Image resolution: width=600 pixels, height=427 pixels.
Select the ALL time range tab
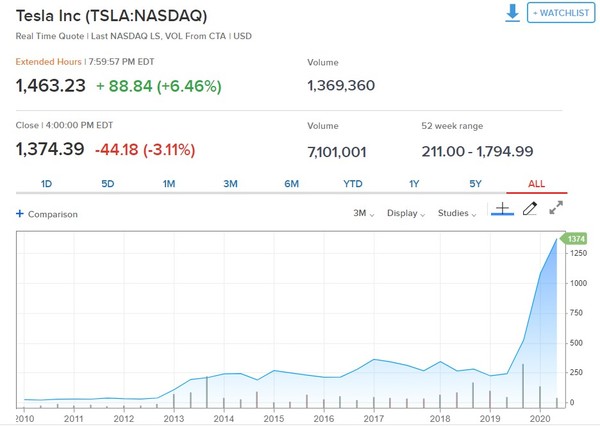[536, 184]
